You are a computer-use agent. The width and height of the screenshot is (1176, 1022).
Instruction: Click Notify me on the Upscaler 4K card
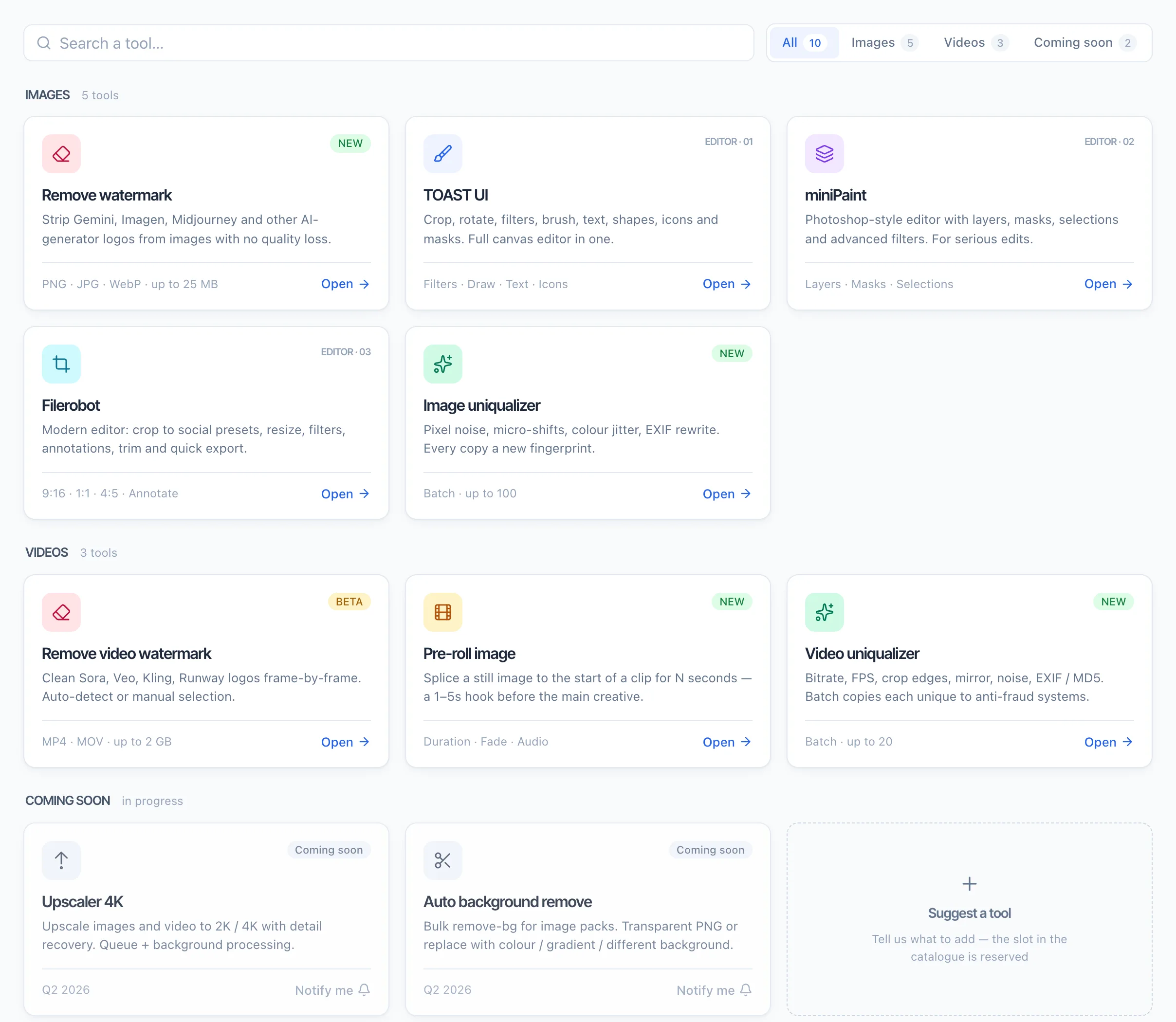point(332,990)
